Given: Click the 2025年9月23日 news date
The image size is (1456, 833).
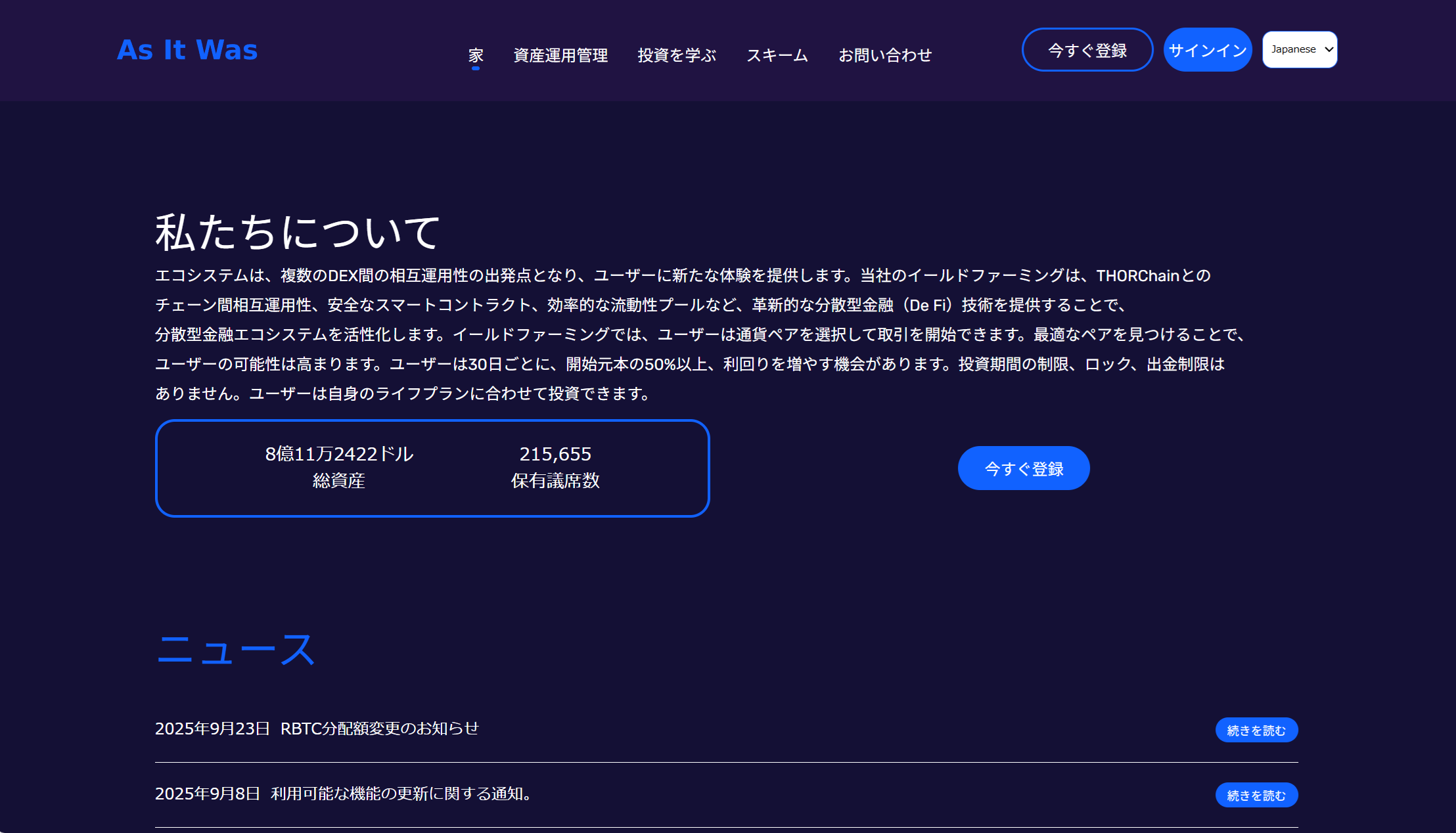Looking at the screenshot, I should pos(212,729).
